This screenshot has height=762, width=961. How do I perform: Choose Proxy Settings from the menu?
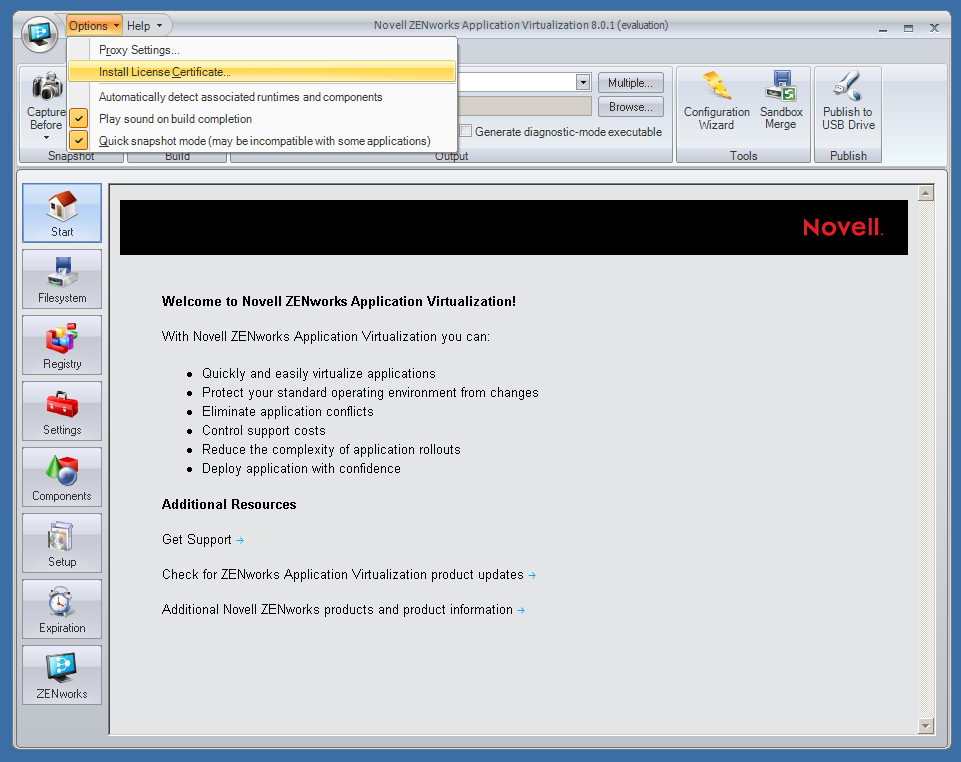pyautogui.click(x=139, y=49)
